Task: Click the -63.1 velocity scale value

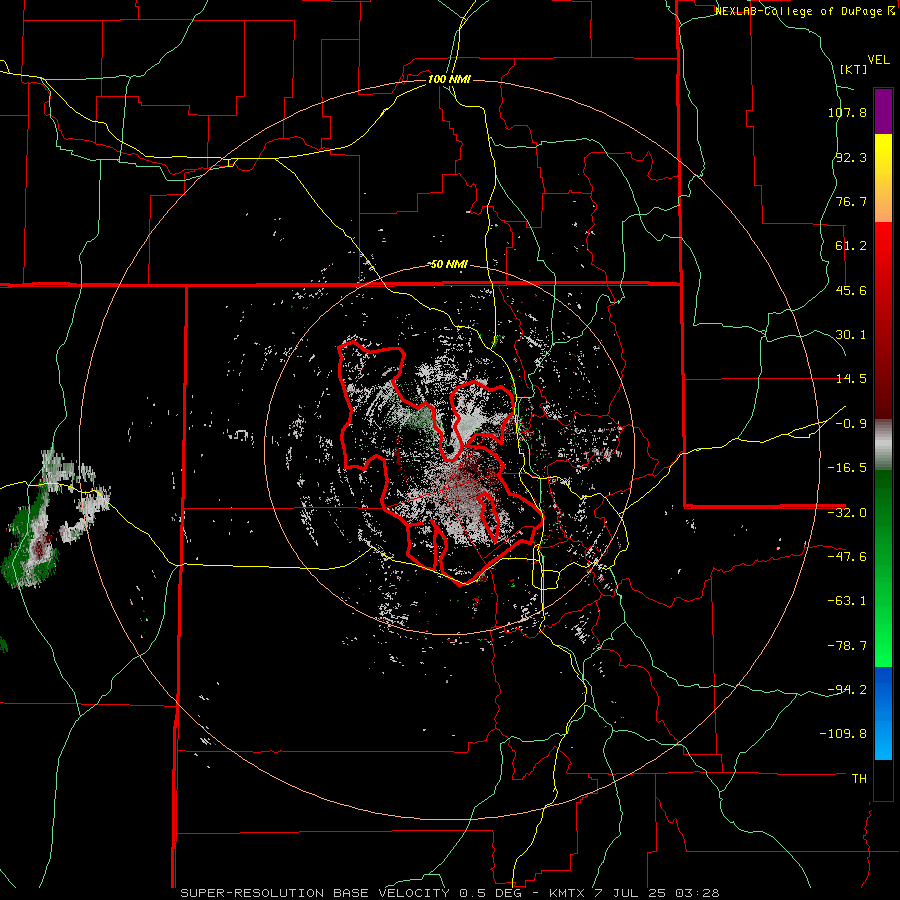Action: point(847,601)
